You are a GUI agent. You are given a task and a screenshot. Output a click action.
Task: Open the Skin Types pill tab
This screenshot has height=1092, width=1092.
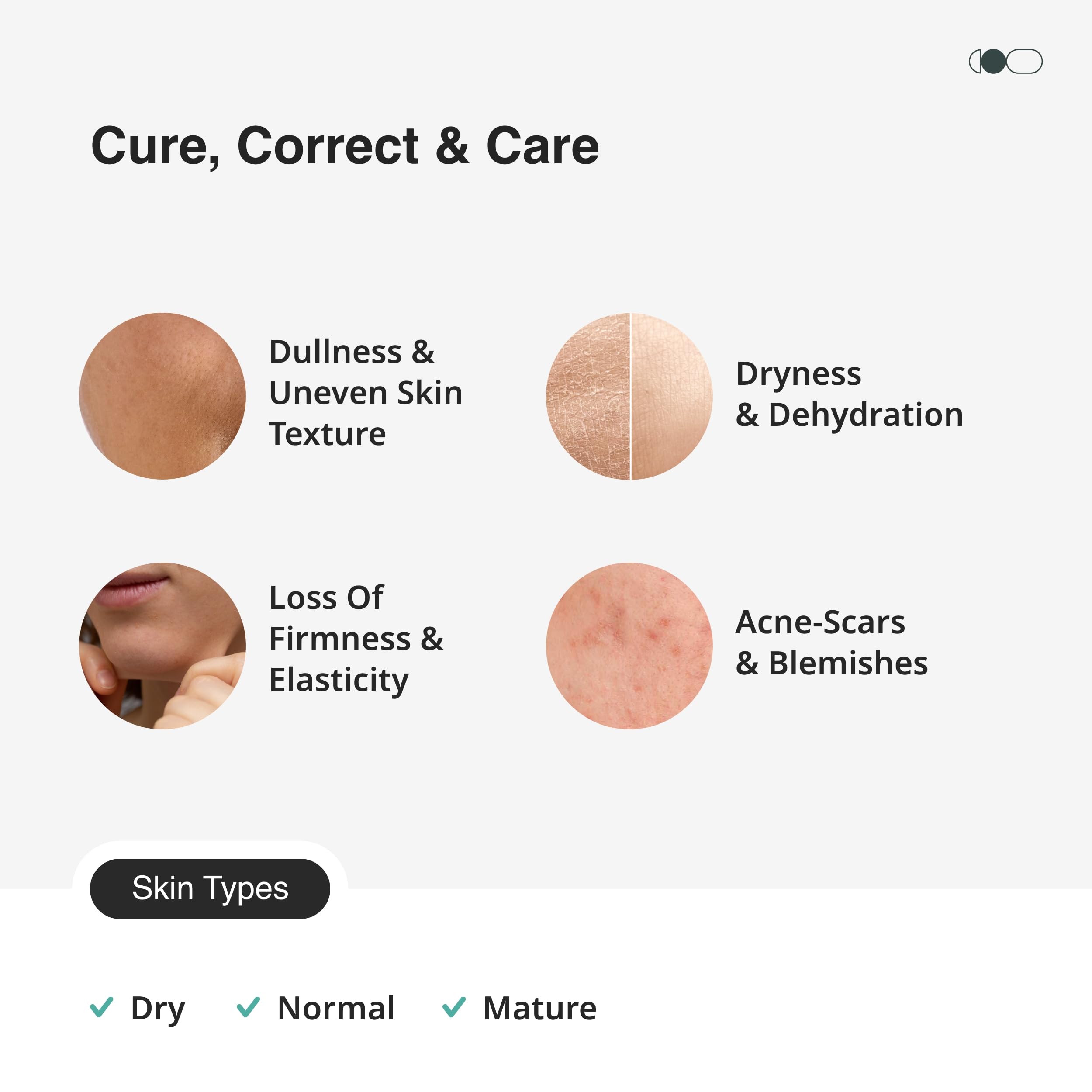[x=210, y=888]
